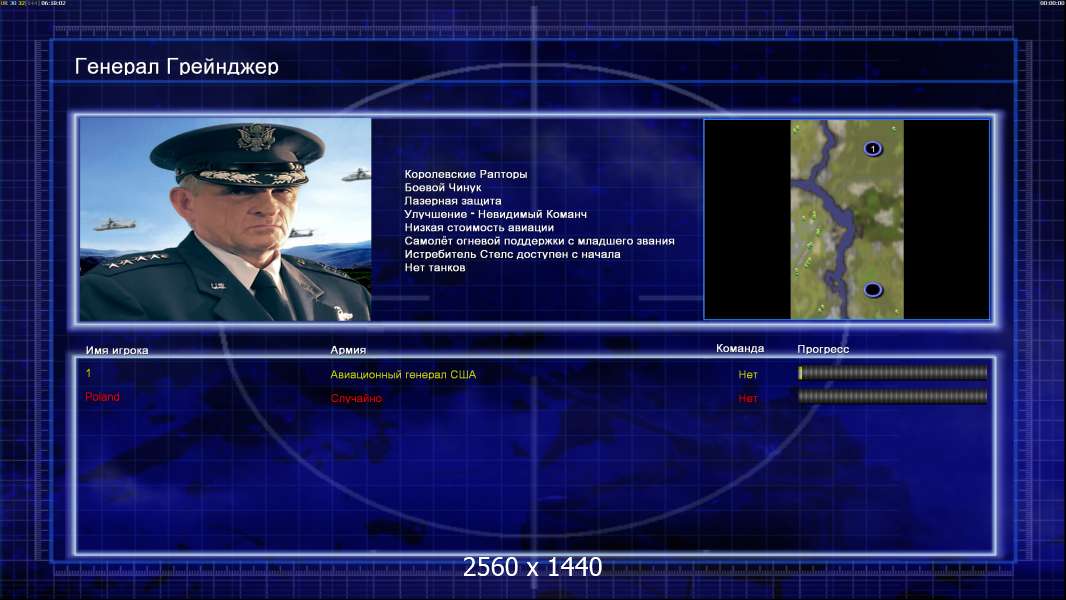Viewport: 1066px width, 600px height.
Task: Click the text 'Королевские Рапторы'
Action: click(466, 174)
